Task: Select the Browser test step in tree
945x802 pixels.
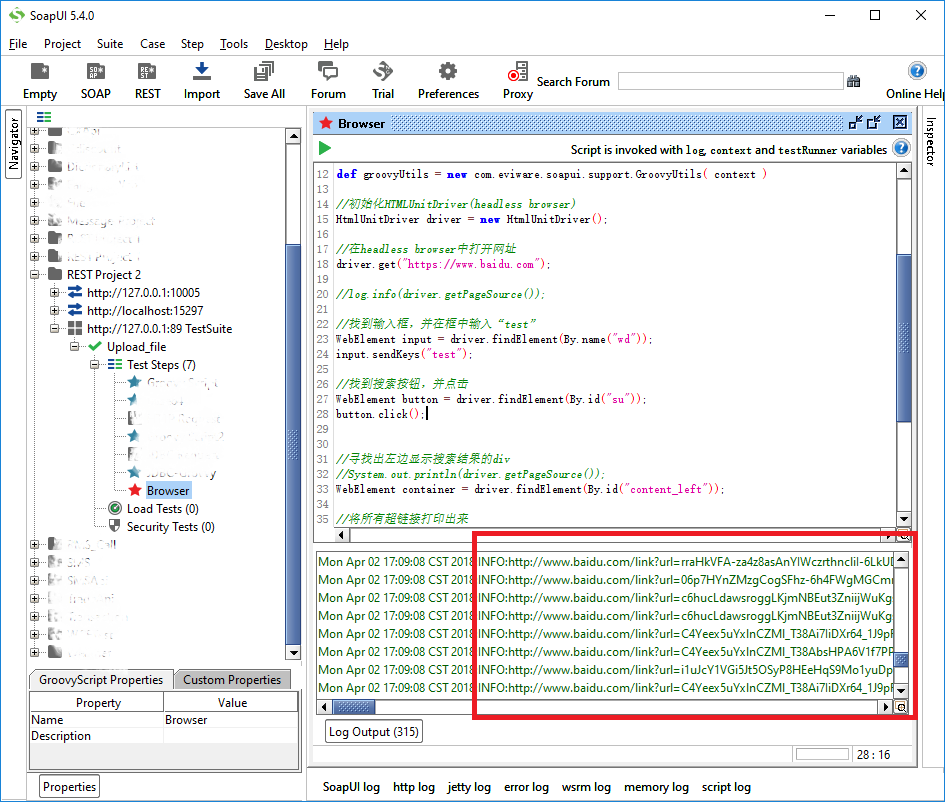Action: [168, 490]
